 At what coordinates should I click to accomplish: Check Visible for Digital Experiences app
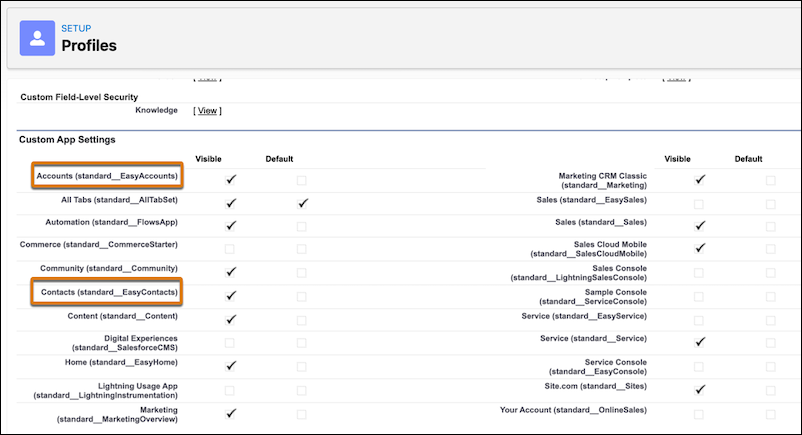point(230,342)
